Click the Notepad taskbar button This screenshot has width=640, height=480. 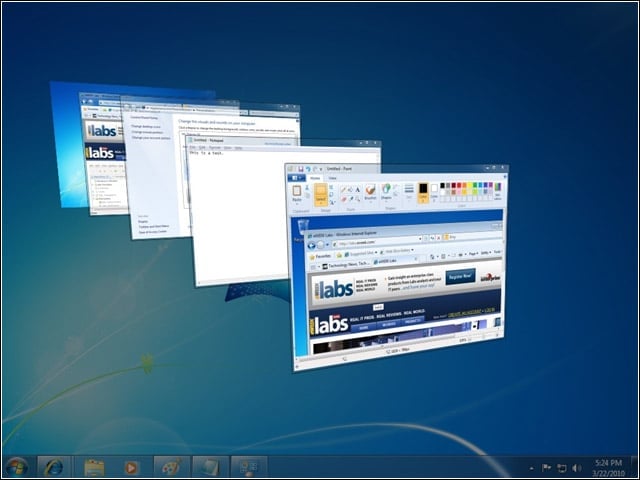[211, 467]
